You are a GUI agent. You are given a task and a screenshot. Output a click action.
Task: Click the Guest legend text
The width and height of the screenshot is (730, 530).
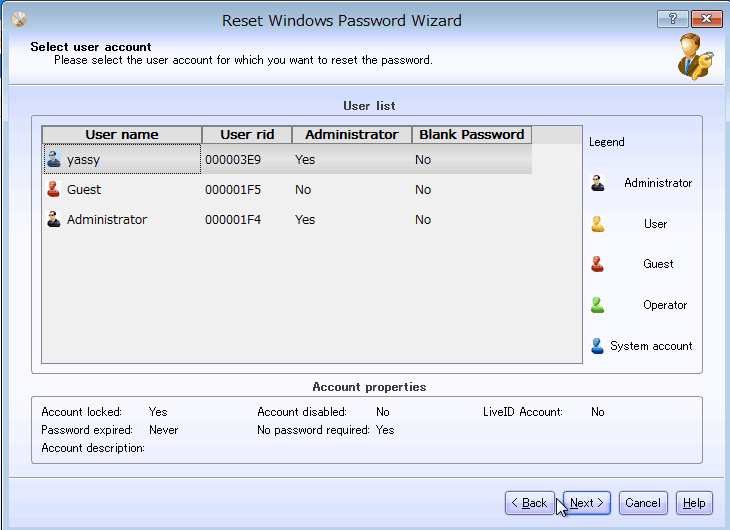tap(658, 264)
